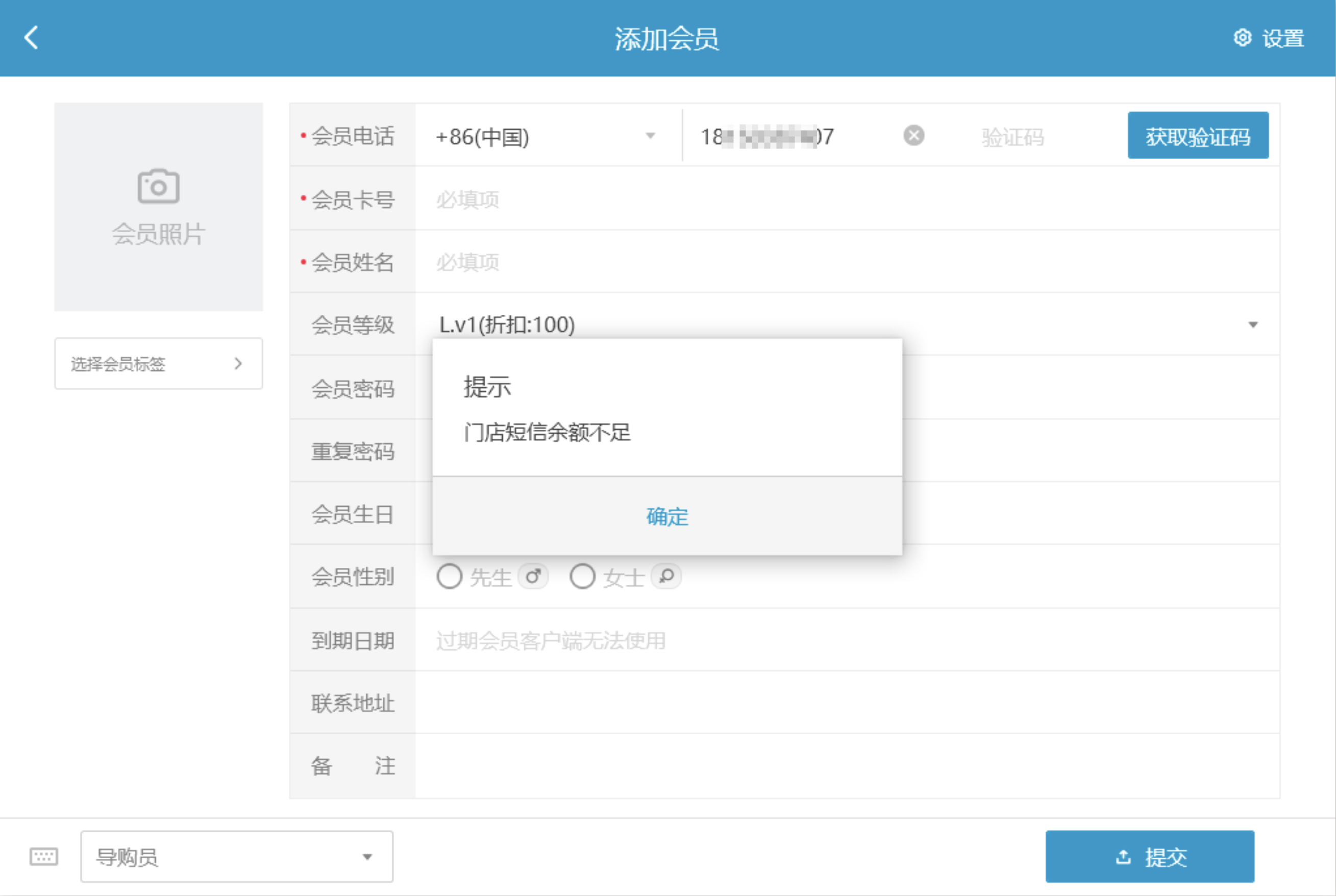Focus the 会员姓名 input field
1336x896 pixels.
[x=848, y=262]
